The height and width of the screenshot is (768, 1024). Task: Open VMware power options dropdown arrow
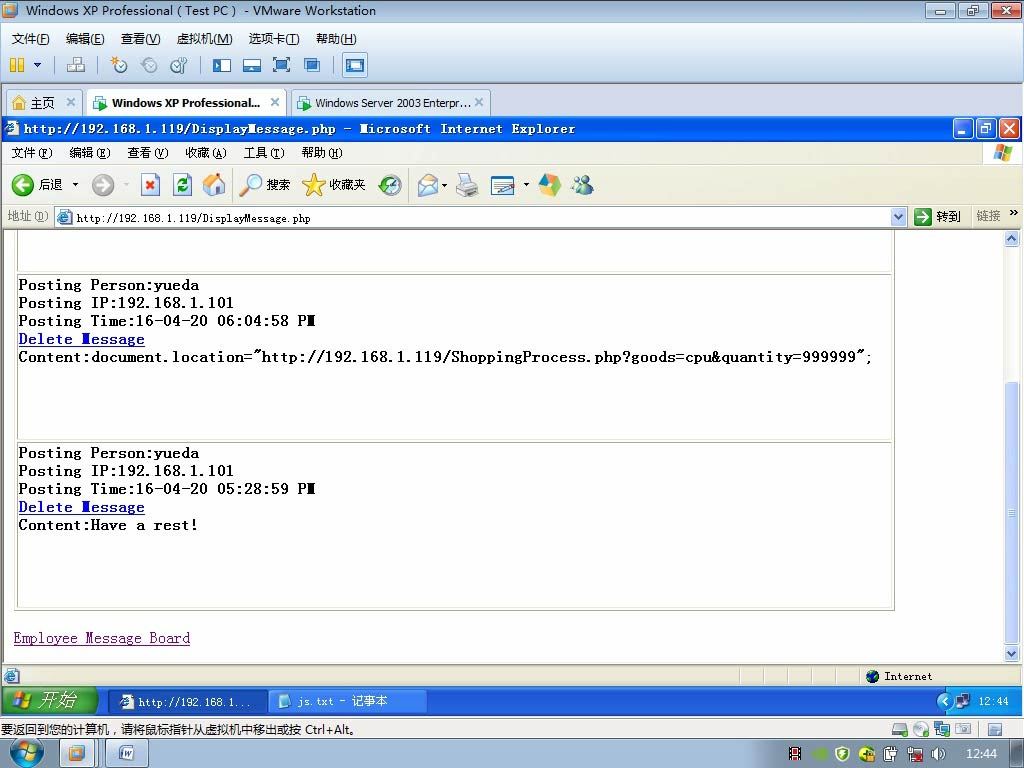click(37, 65)
